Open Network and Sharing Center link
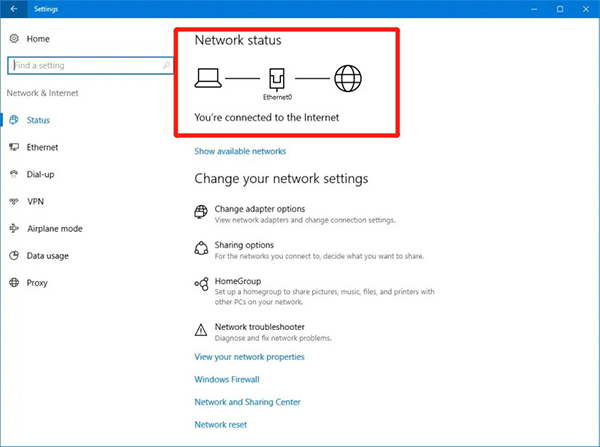Viewport: 600px width, 447px height. (x=247, y=402)
